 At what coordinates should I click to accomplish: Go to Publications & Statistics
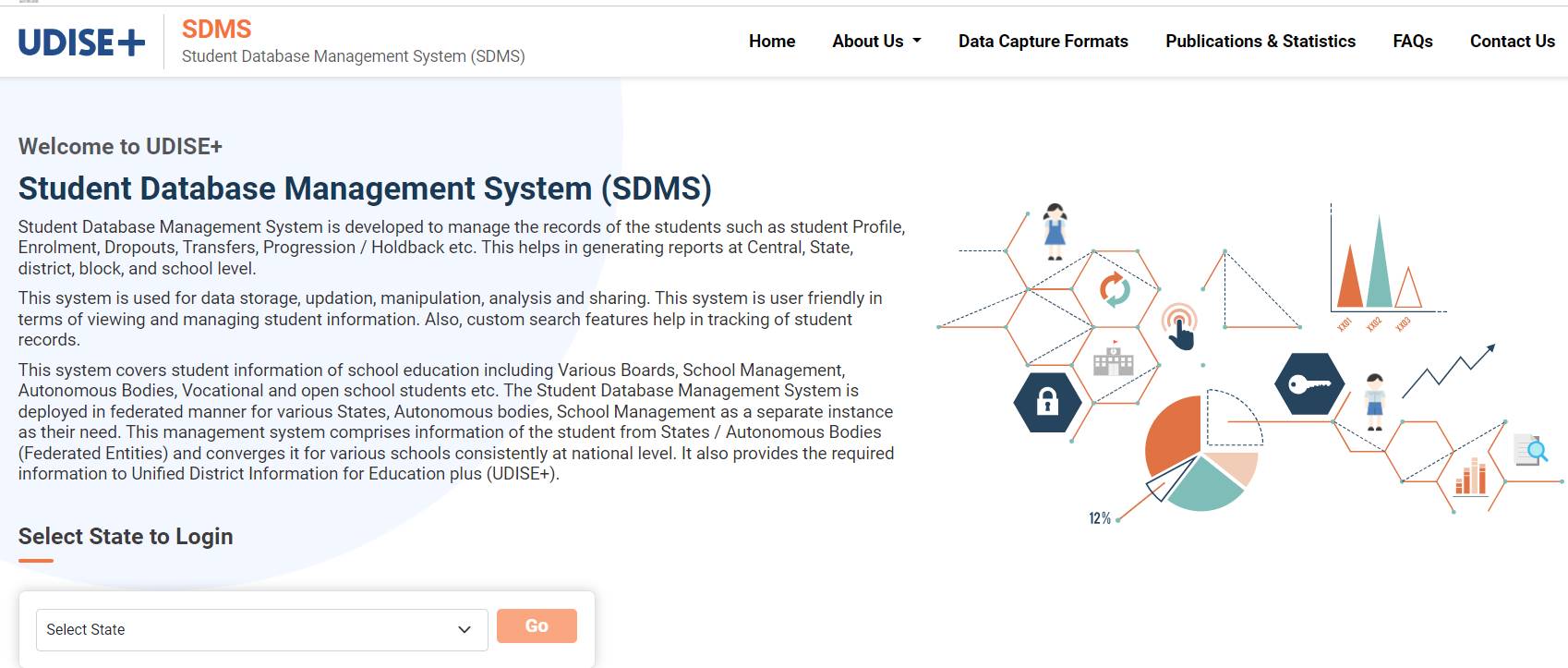(1260, 42)
